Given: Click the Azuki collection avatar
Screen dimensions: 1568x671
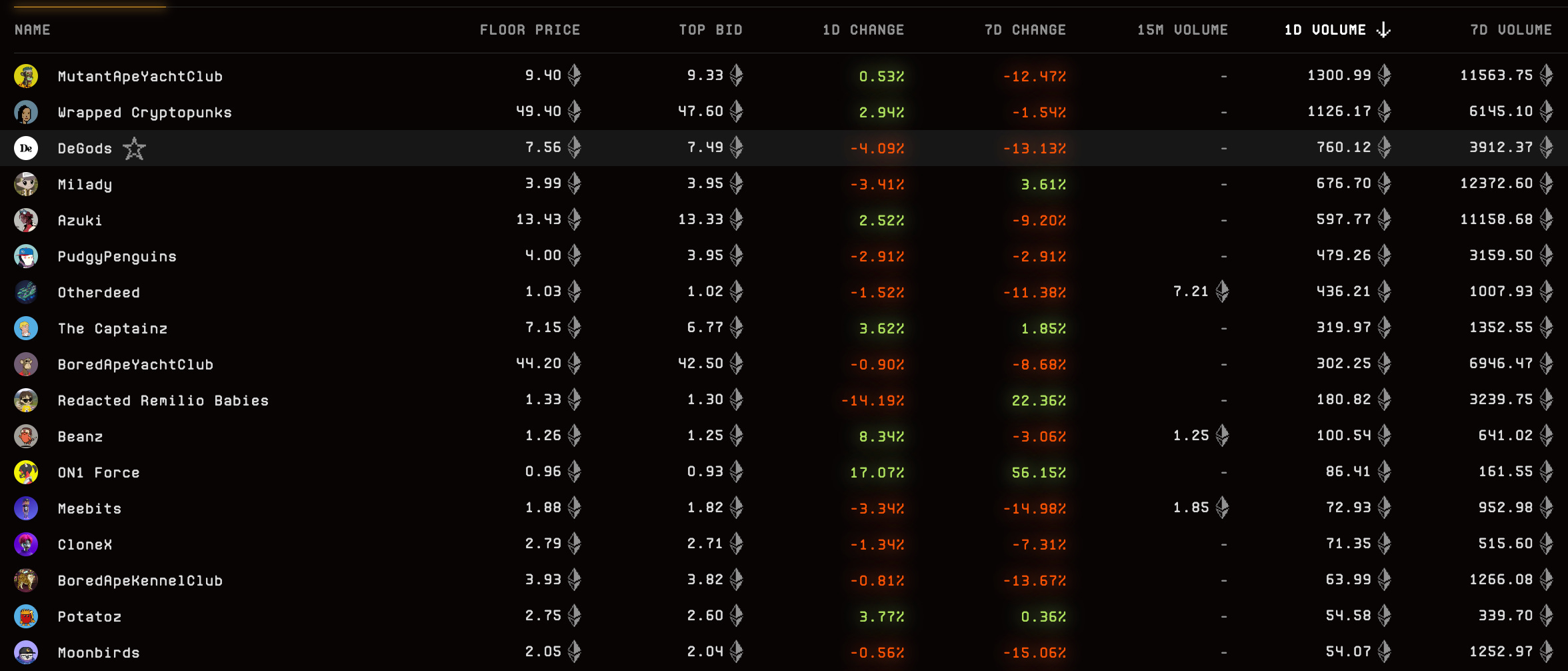Looking at the screenshot, I should click(x=26, y=220).
